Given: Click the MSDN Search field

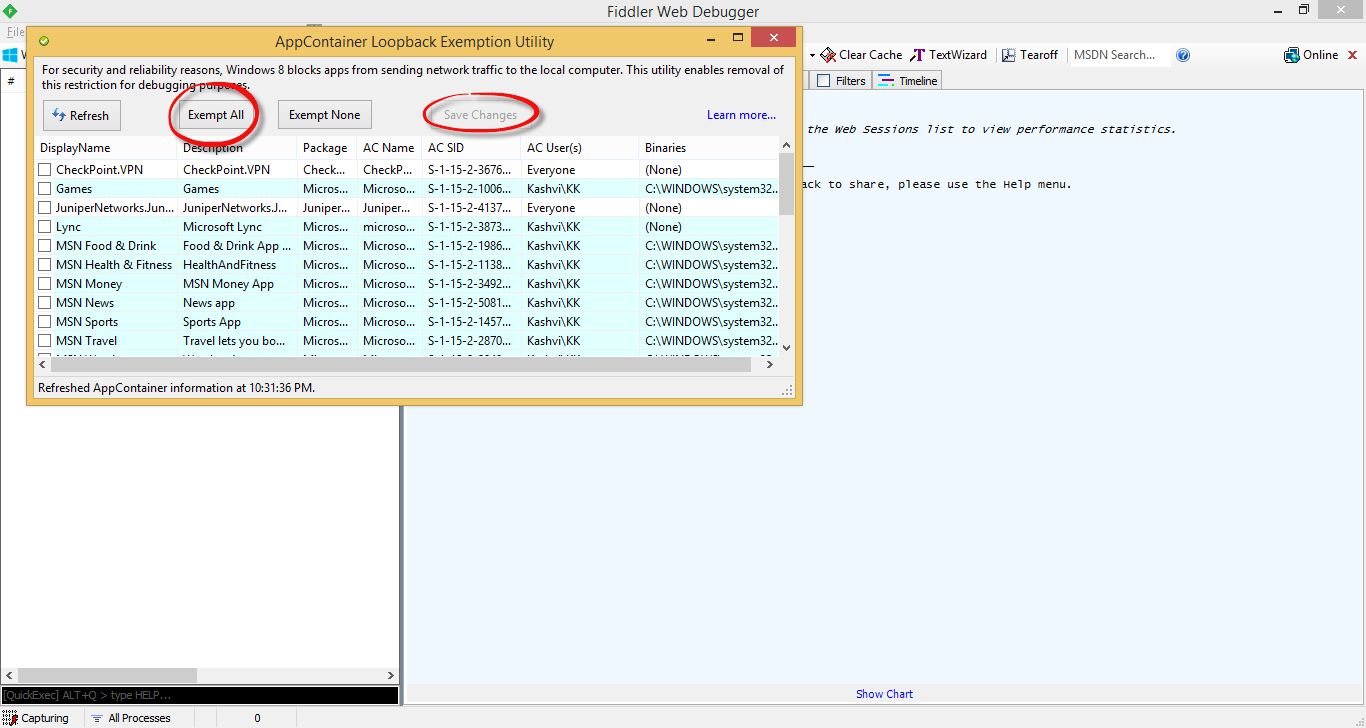Looking at the screenshot, I should [1119, 55].
